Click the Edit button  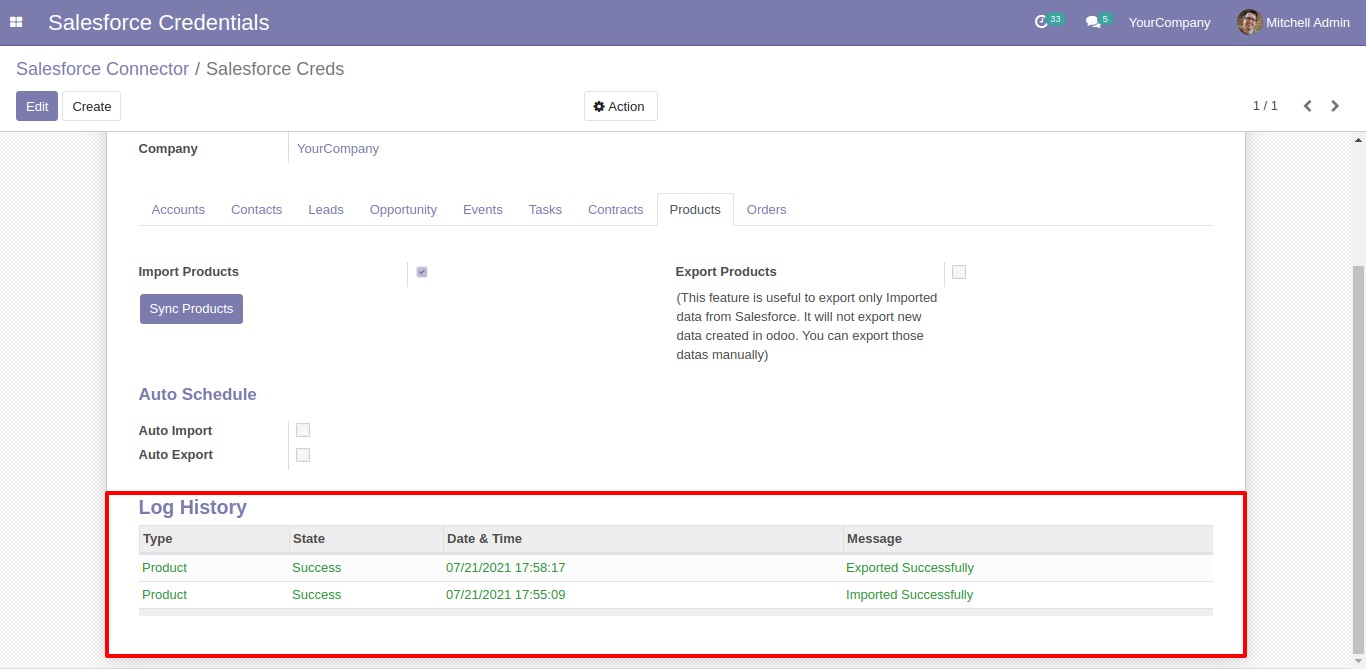(x=37, y=106)
